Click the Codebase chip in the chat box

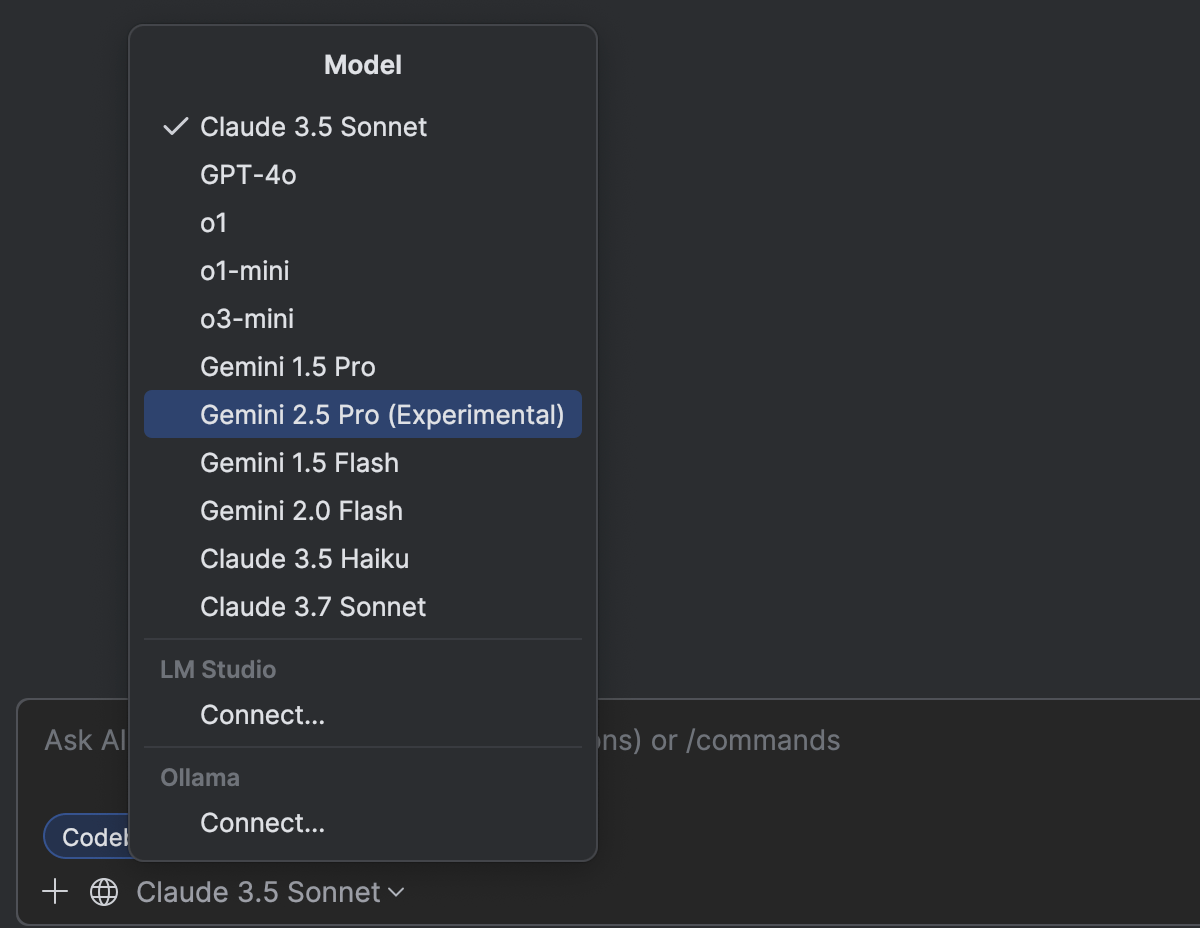tap(88, 837)
